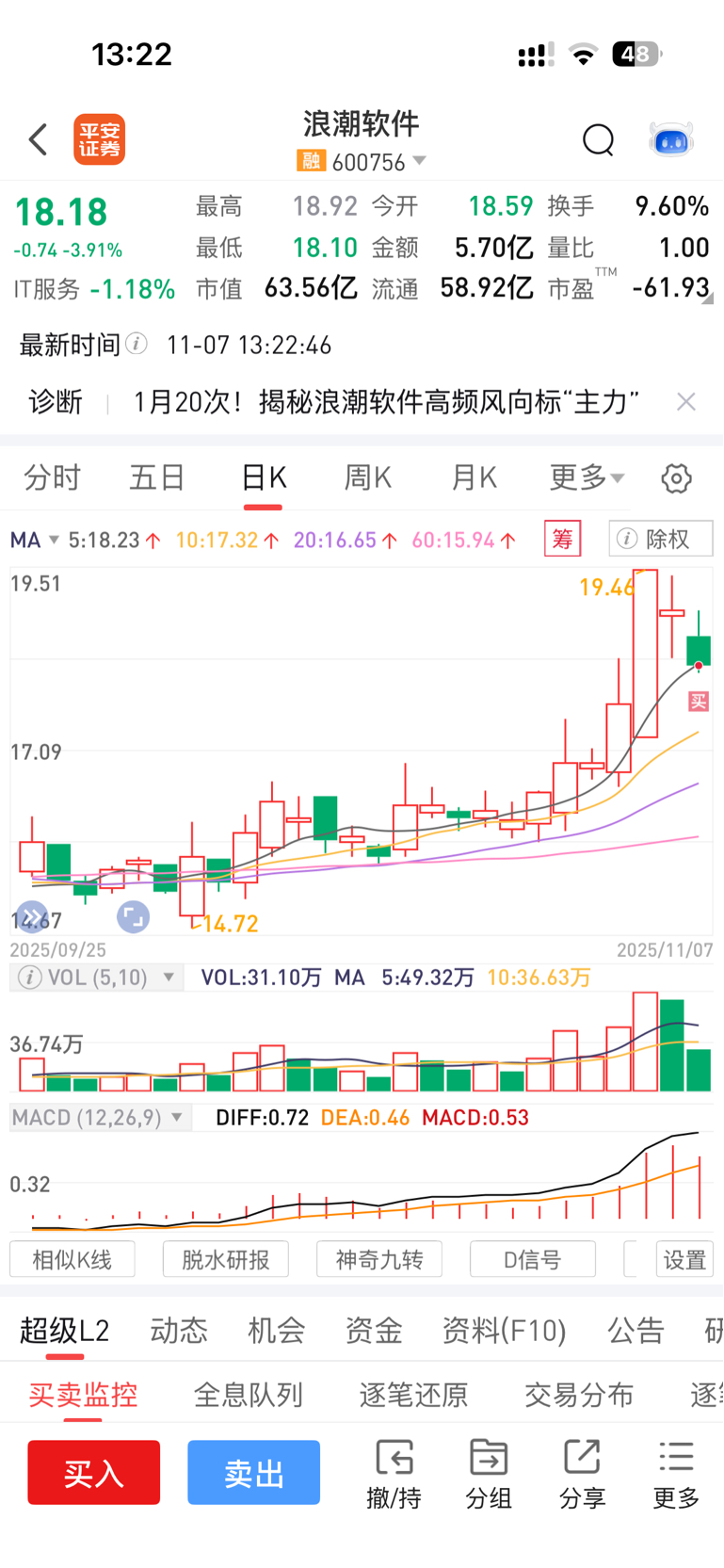Viewport: 724px width, 1568px height.
Task: Tap 2025/11/07 end date label
Action: tap(665, 949)
